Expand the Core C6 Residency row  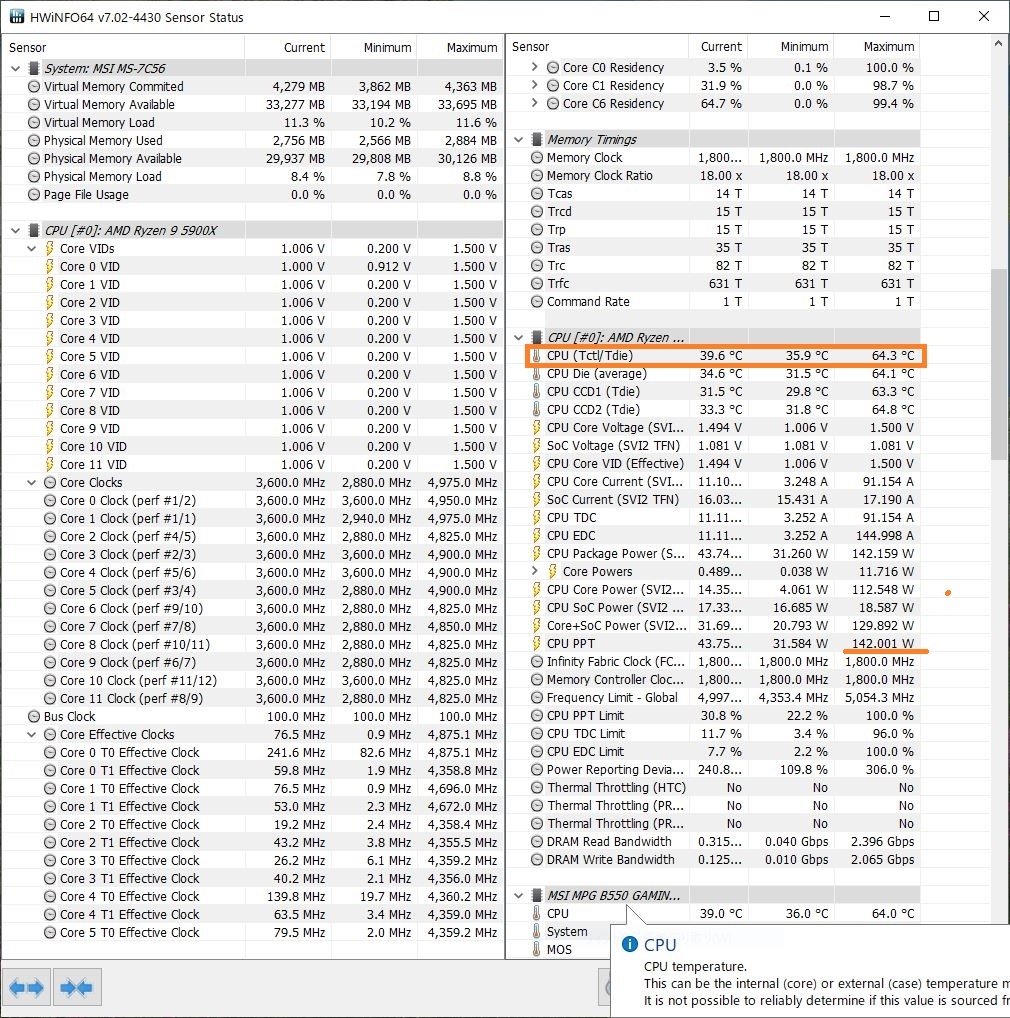[534, 103]
